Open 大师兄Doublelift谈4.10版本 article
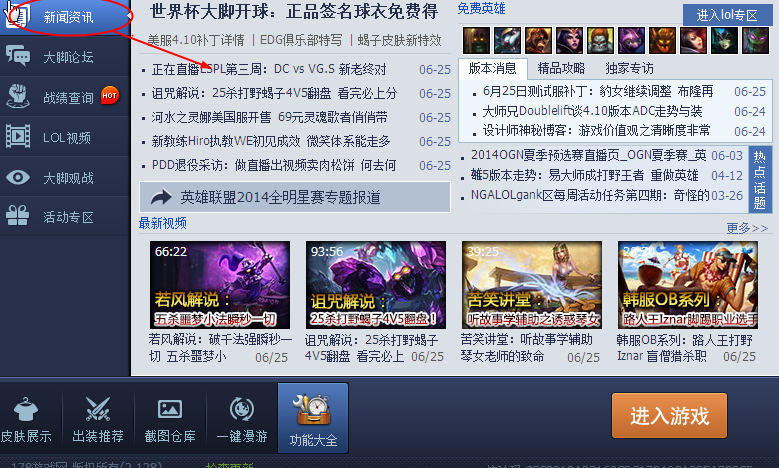Screen dimensions: 779x468 click(x=592, y=111)
